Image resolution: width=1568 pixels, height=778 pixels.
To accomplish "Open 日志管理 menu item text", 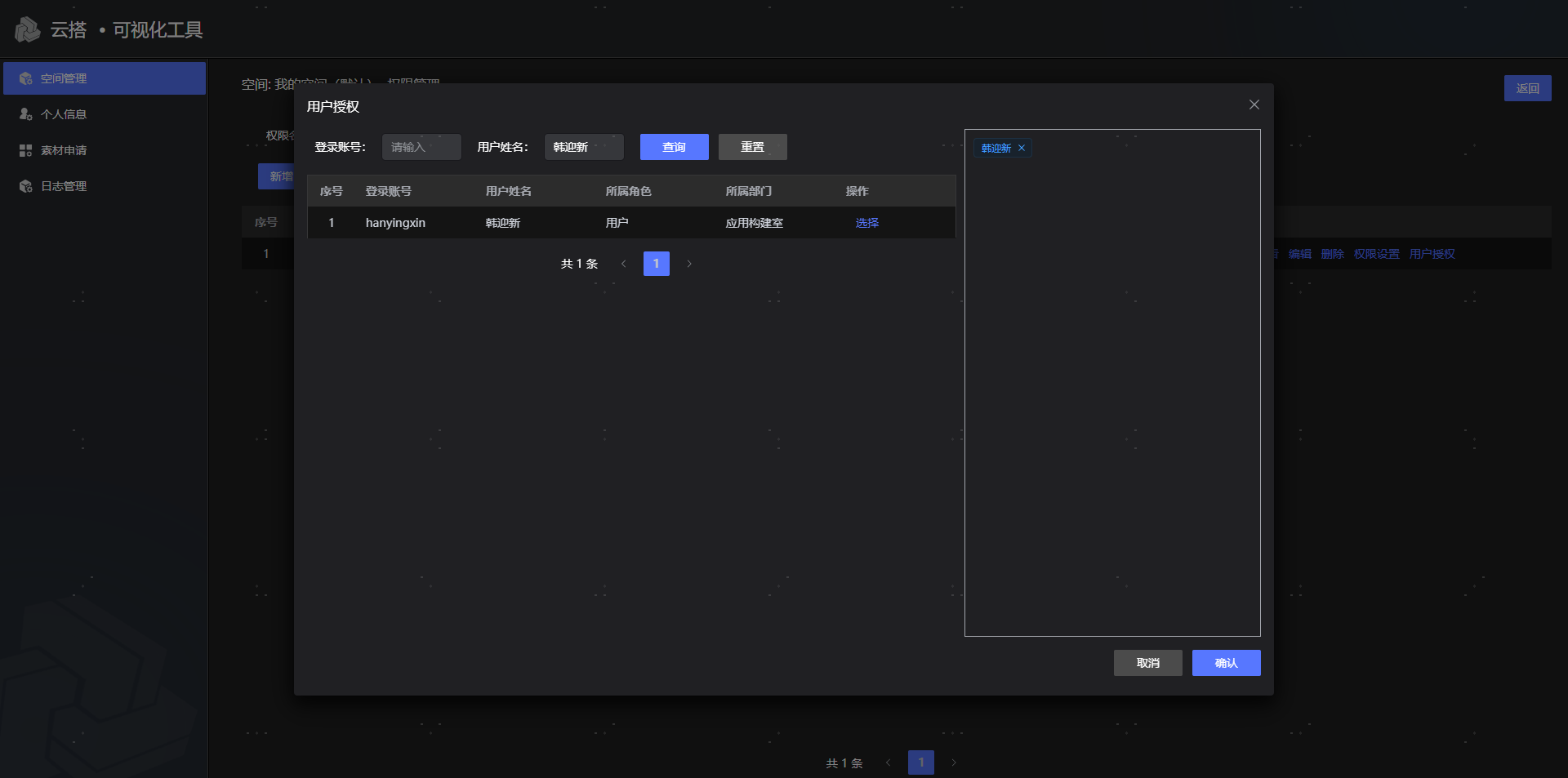I will [x=64, y=186].
